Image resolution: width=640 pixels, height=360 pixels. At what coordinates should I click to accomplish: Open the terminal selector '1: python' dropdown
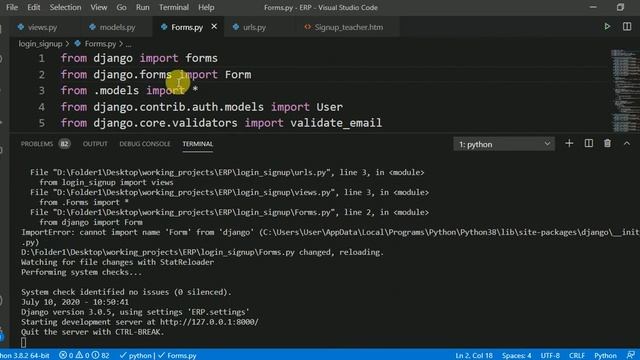pyautogui.click(x=504, y=144)
